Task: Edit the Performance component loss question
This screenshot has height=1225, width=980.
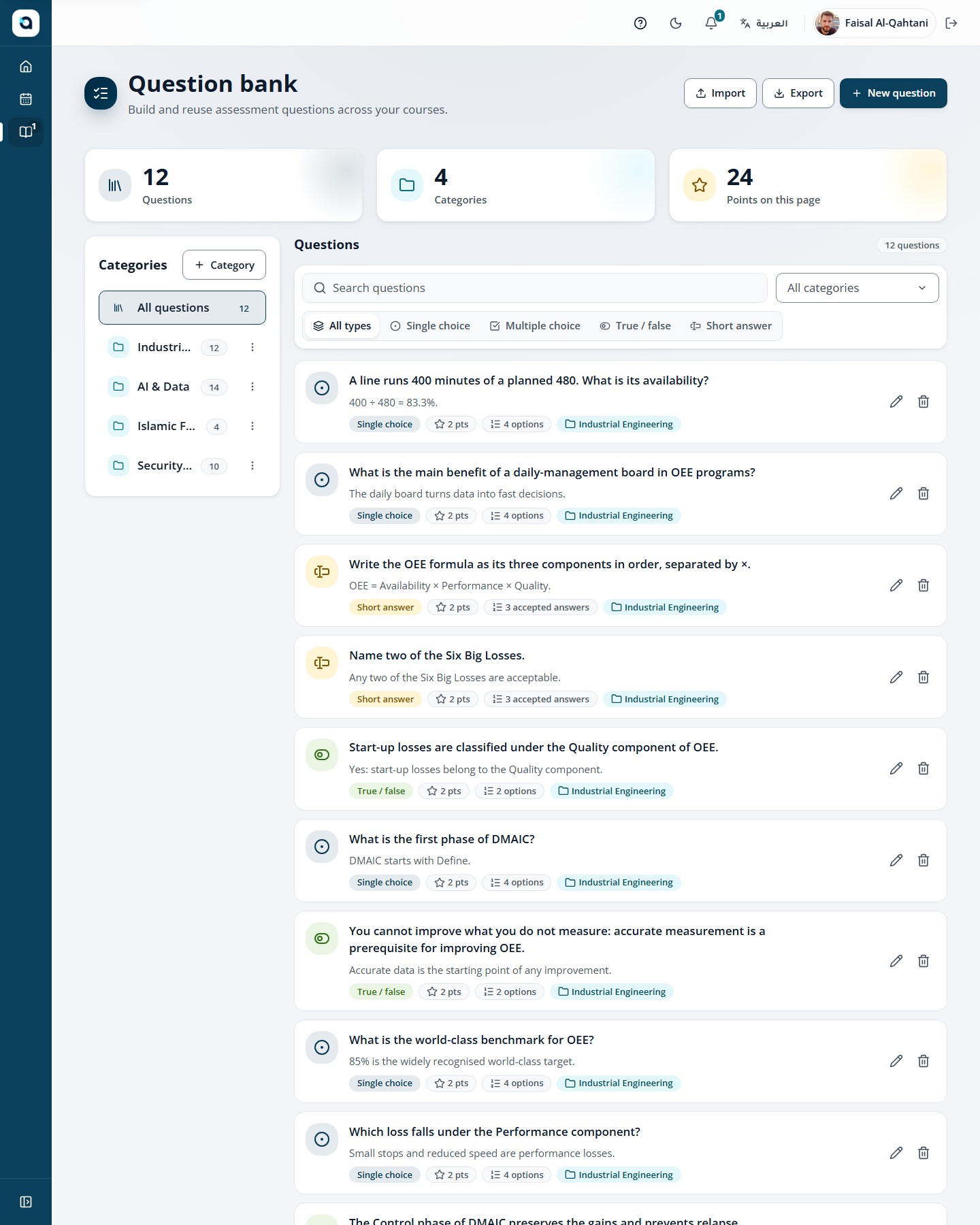Action: click(896, 1153)
